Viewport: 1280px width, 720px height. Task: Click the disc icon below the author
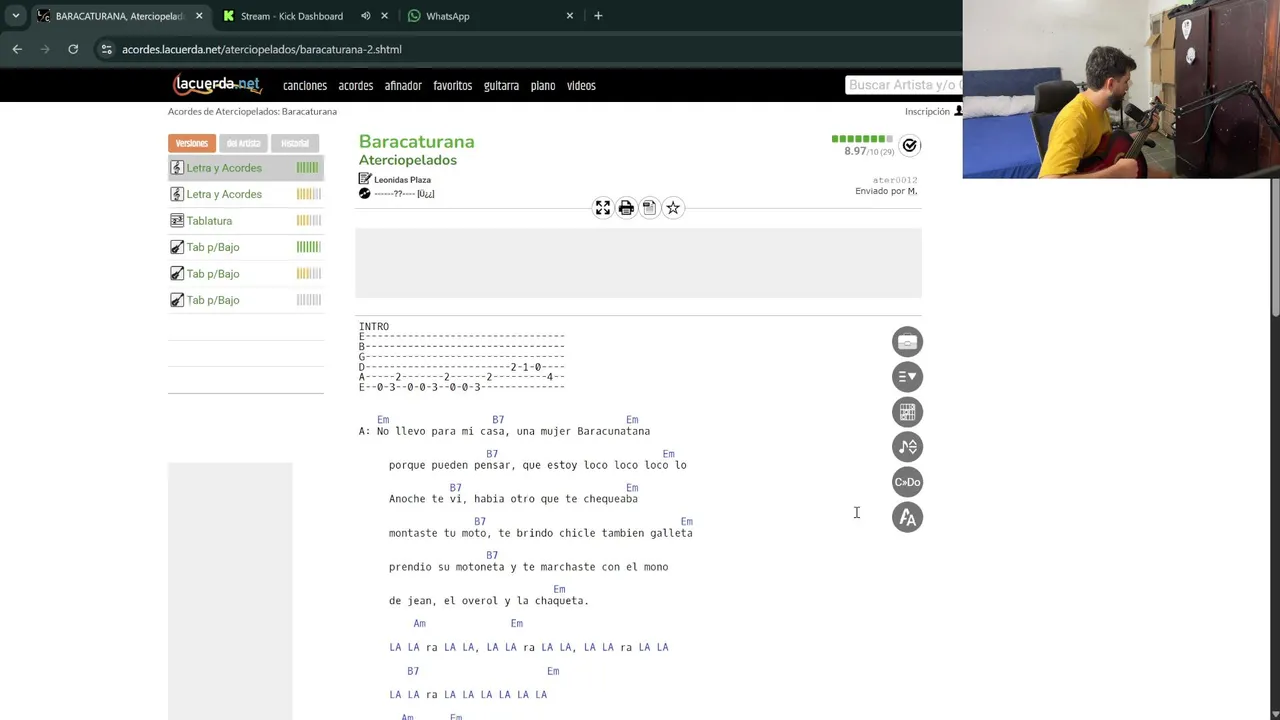click(x=365, y=193)
